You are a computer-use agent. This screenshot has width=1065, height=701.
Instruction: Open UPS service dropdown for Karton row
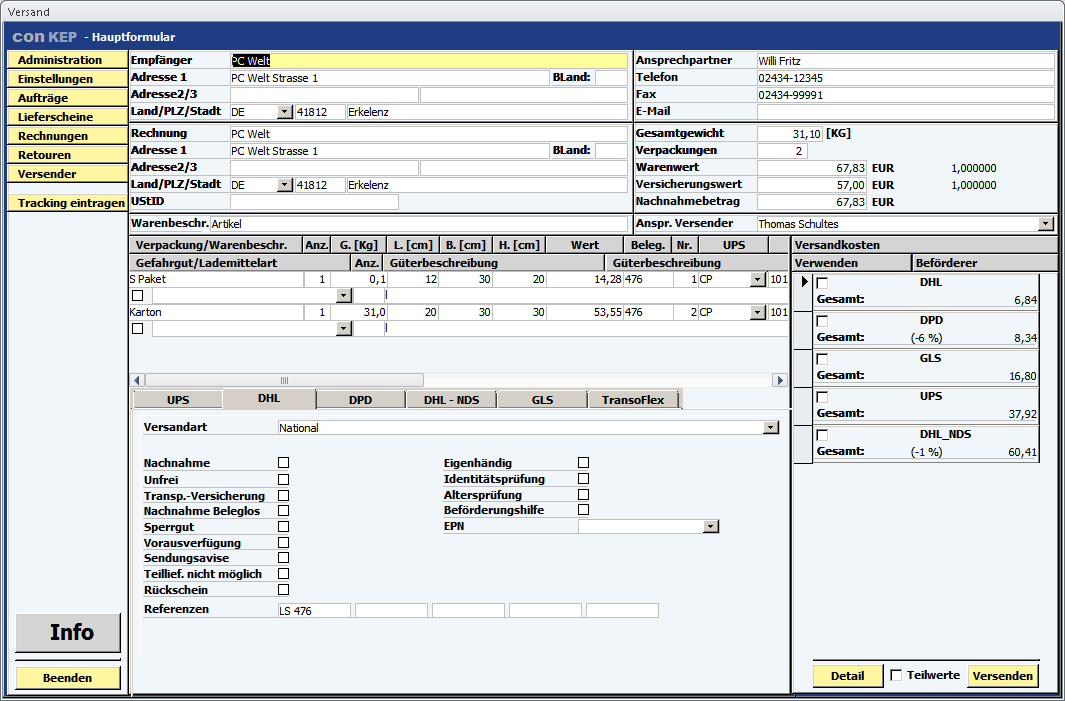click(x=758, y=312)
